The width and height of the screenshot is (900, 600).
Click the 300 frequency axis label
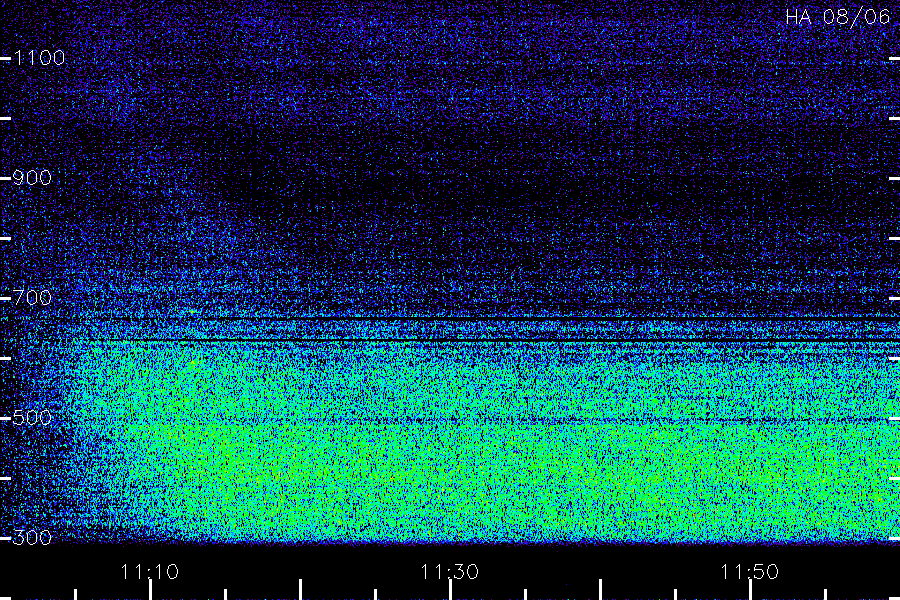(32, 538)
